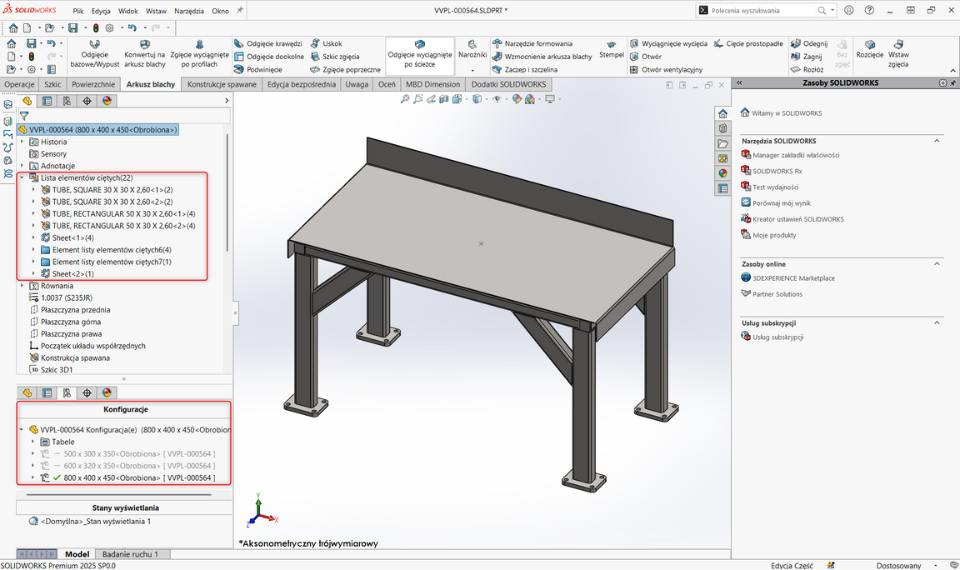Select Konwertuj na arkusz blachy tool
960x570 pixels.
point(144,54)
